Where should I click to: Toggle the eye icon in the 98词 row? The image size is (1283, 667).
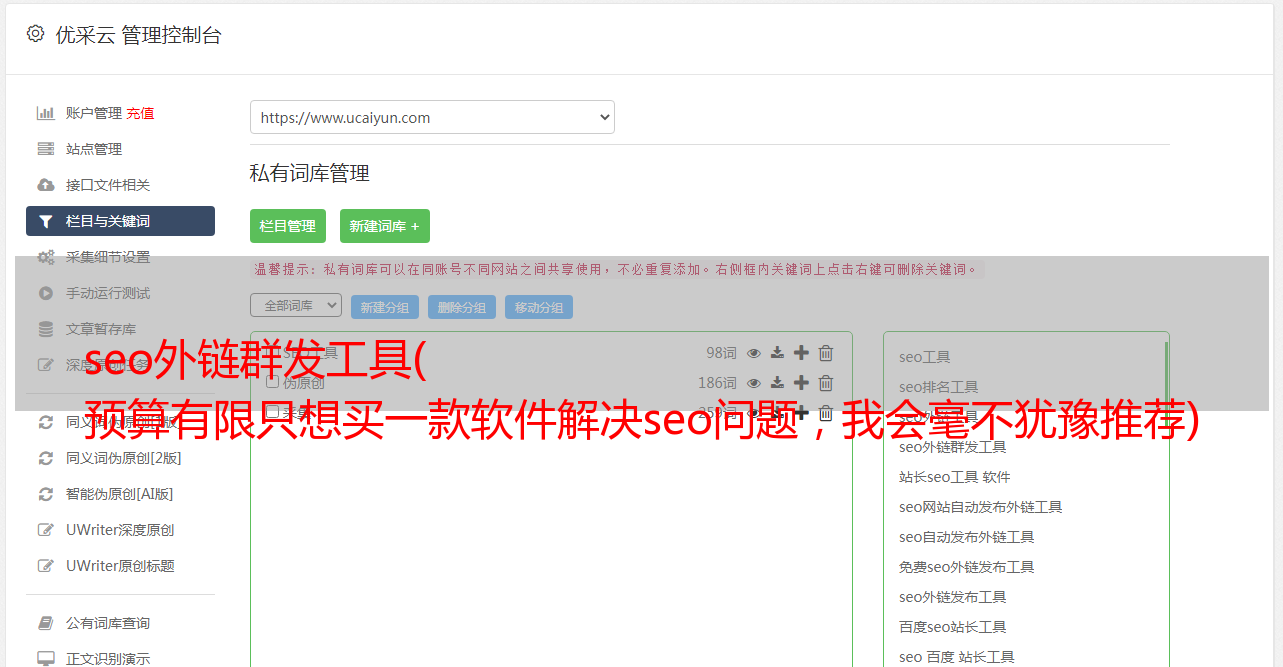pos(754,353)
